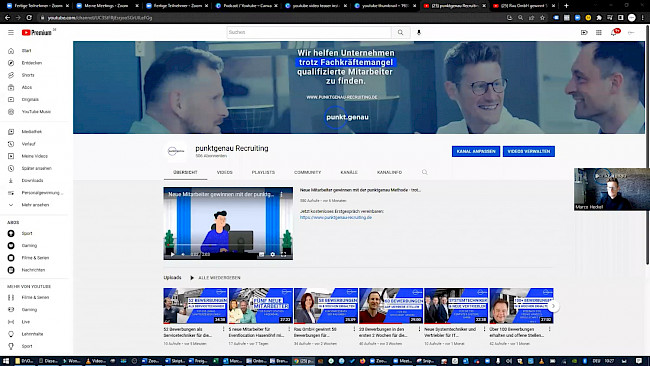This screenshot has width=650, height=366.
Task: Click the Kanal anpassen button
Action: [x=476, y=151]
